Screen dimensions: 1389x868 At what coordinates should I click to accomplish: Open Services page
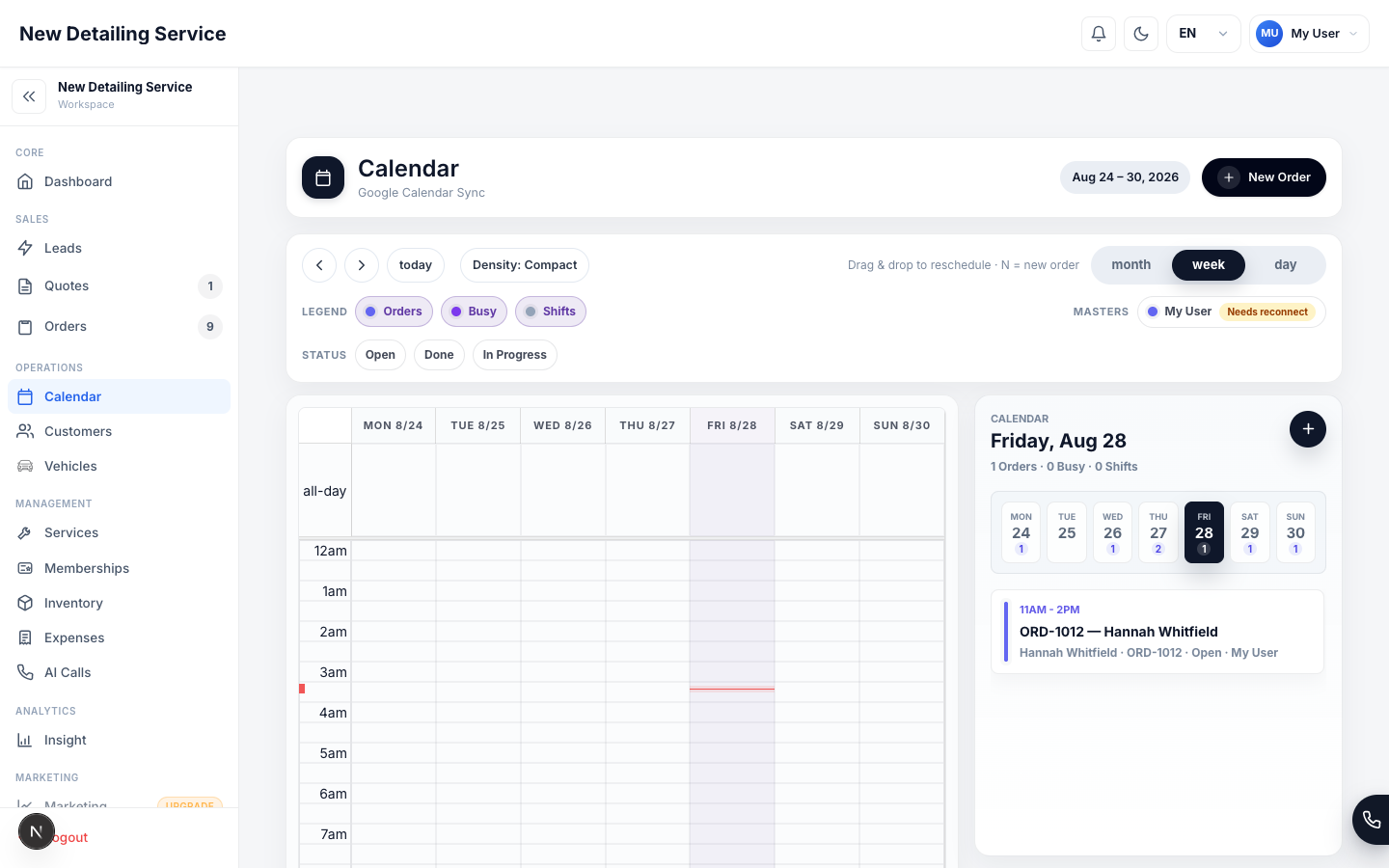coord(119,532)
